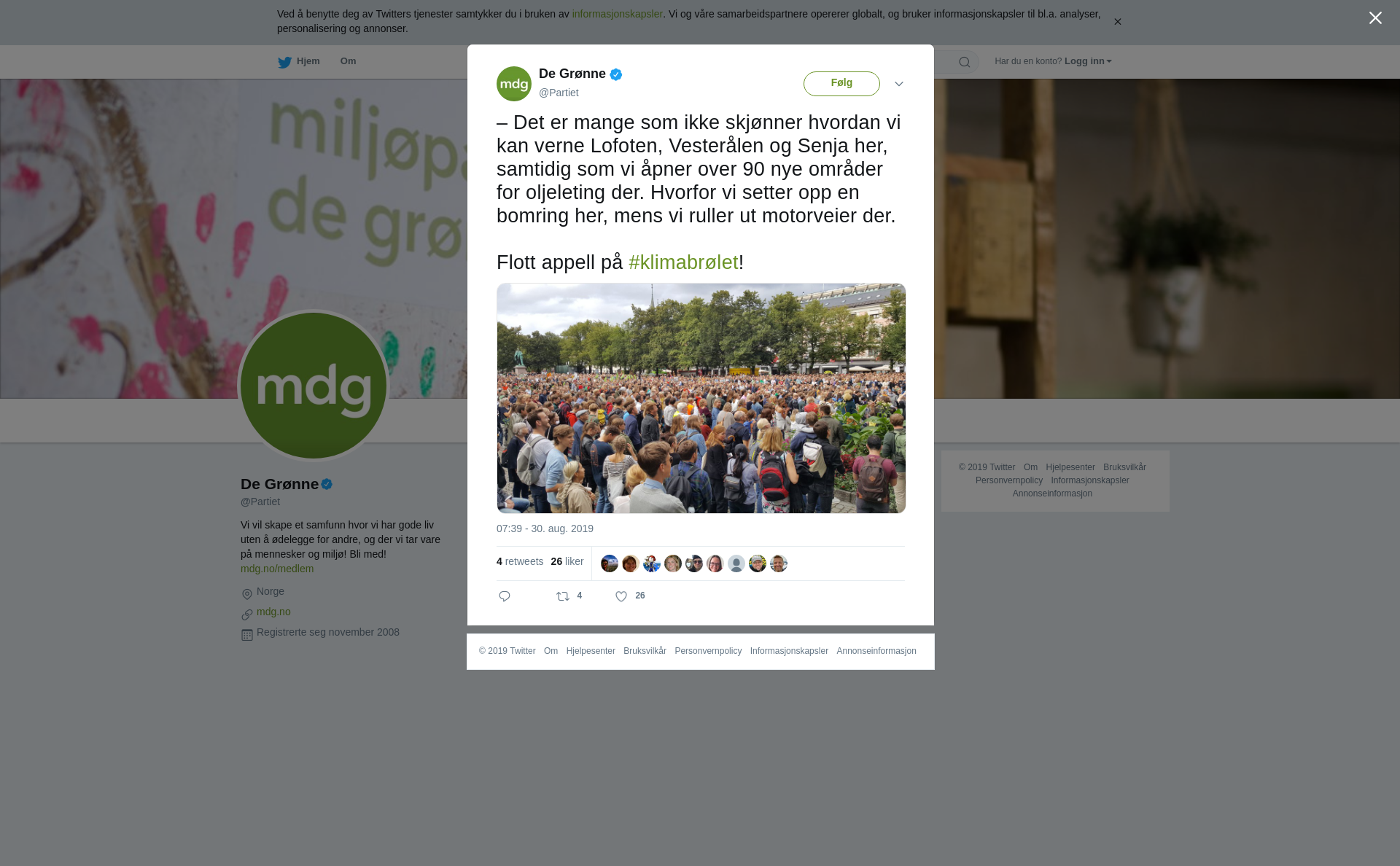
Task: Click the first liker's avatar
Action: point(610,563)
